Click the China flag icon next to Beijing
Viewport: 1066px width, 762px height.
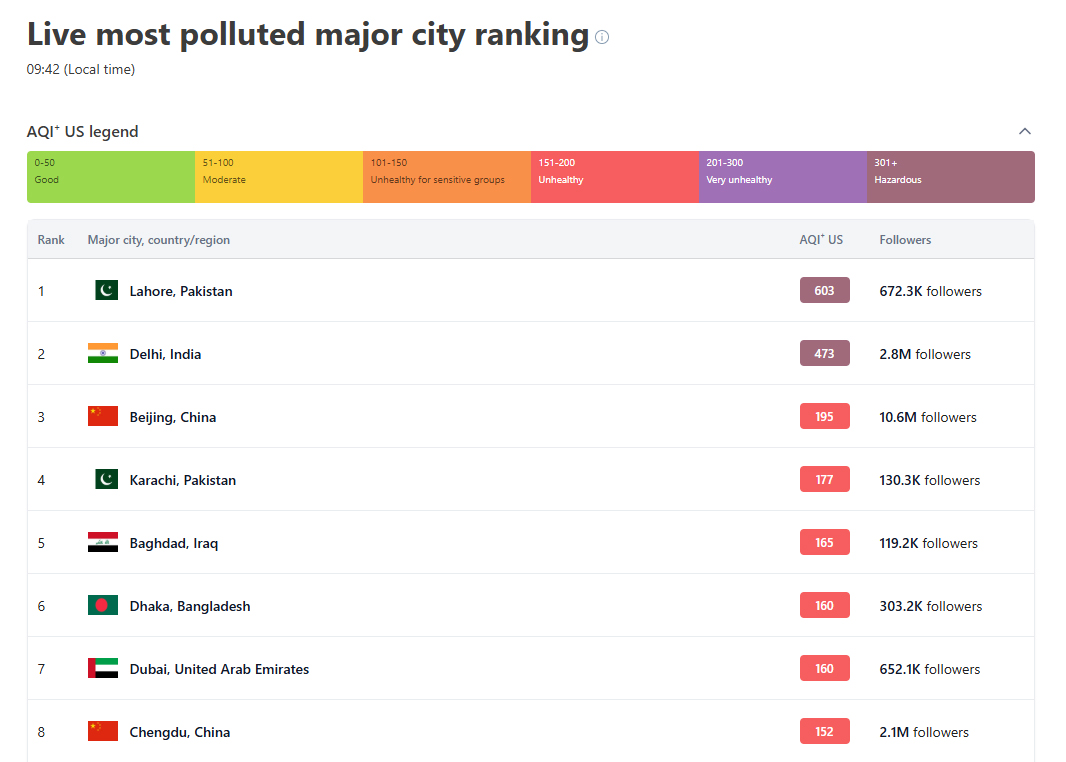click(102, 416)
